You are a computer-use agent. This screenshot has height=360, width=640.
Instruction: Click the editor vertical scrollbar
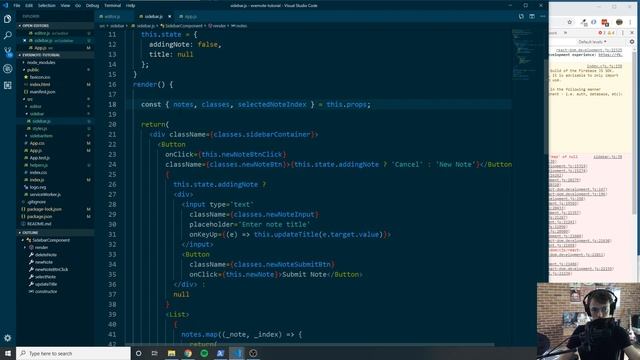click(x=546, y=107)
